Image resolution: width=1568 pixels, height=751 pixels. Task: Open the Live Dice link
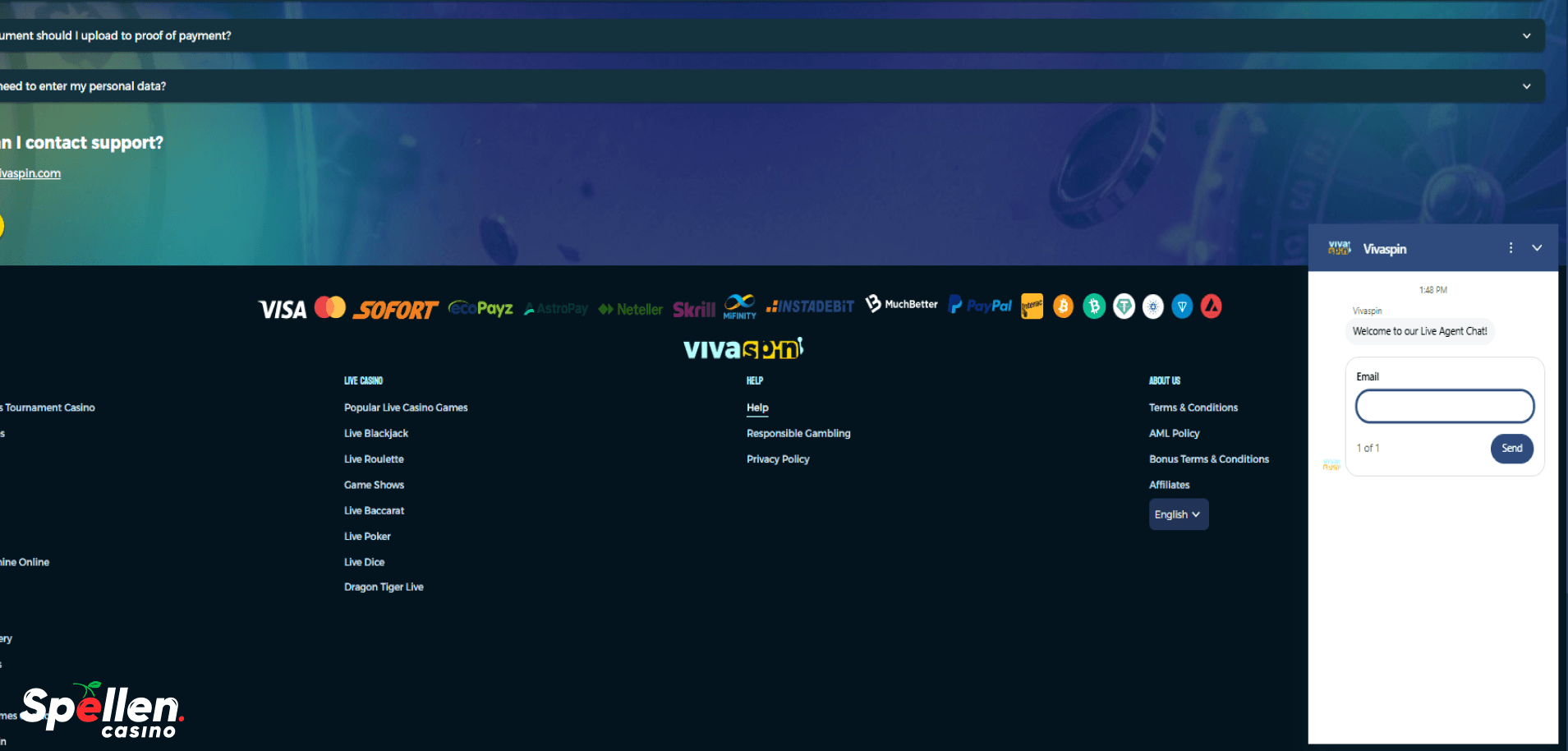[364, 562]
